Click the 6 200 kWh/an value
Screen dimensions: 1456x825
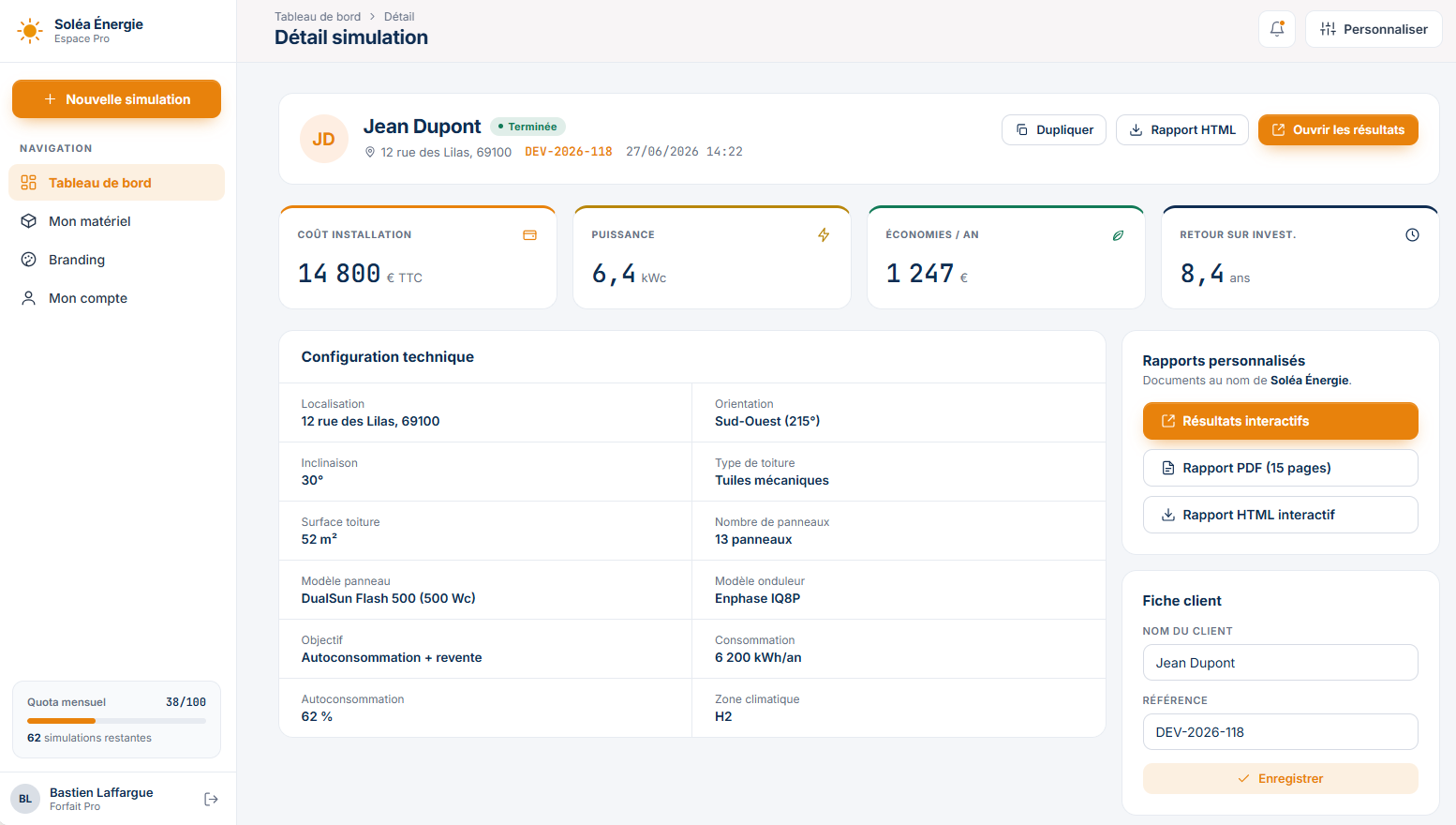click(x=758, y=657)
